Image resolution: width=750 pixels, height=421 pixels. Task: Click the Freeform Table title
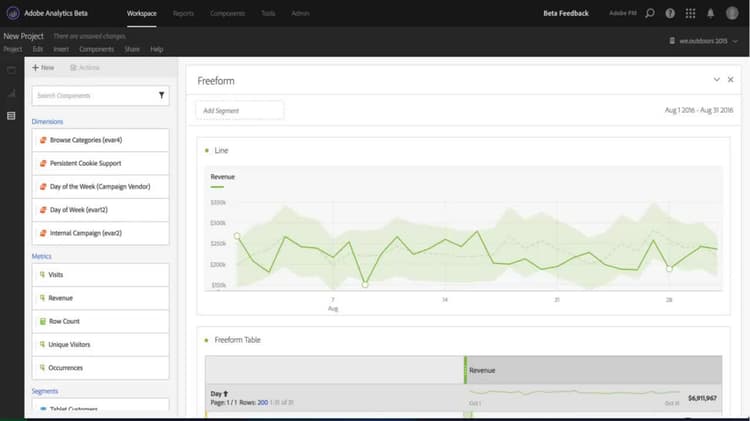click(238, 340)
